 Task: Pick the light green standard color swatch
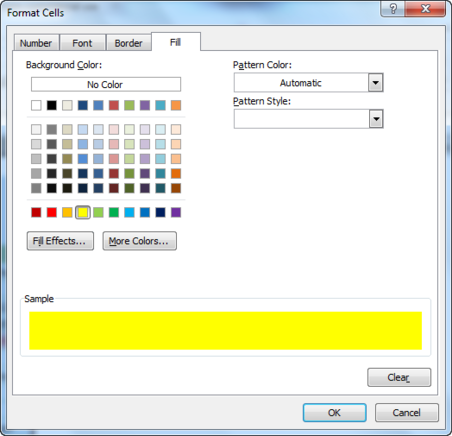(x=98, y=212)
